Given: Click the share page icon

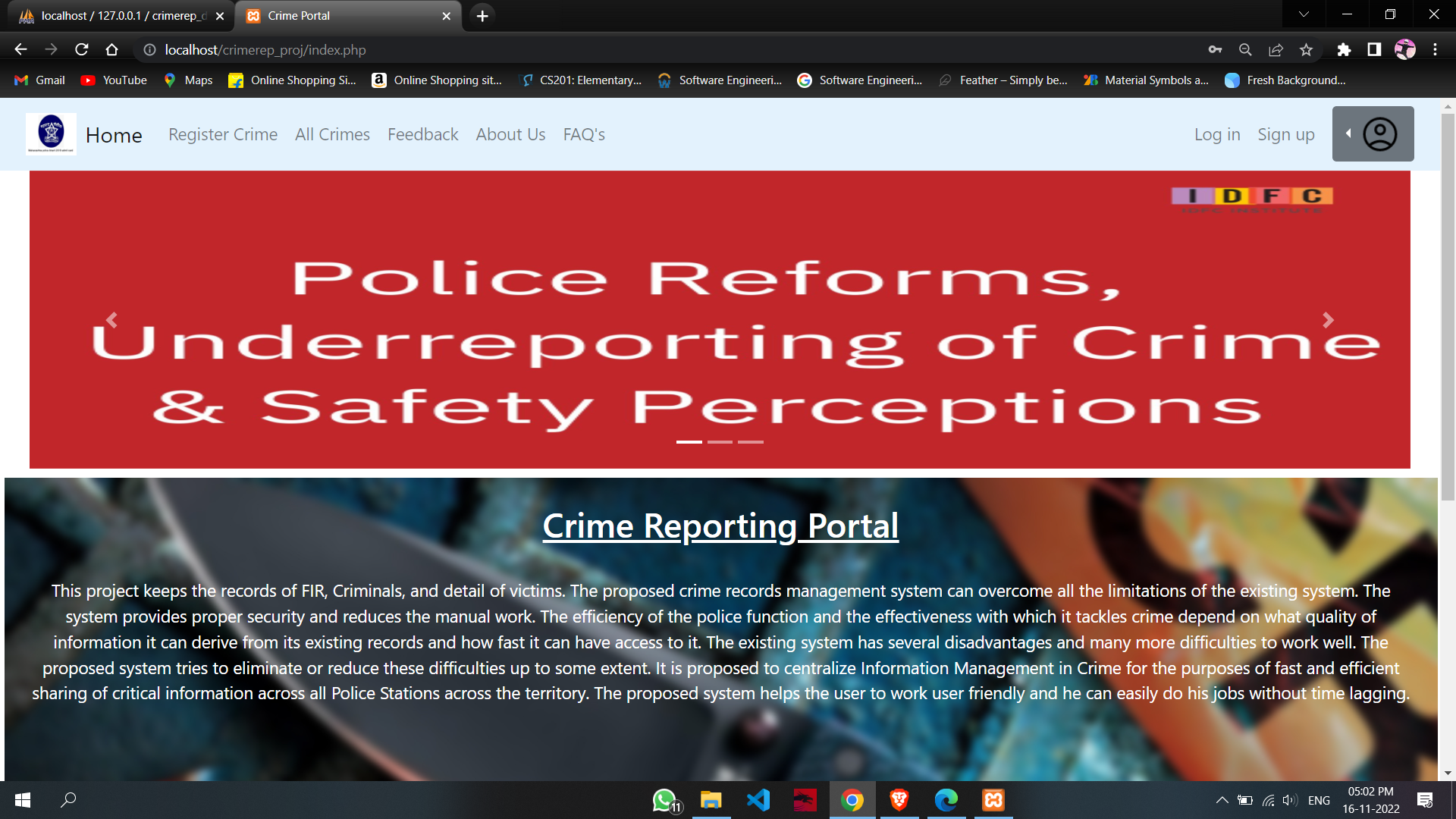Looking at the screenshot, I should [1276, 50].
